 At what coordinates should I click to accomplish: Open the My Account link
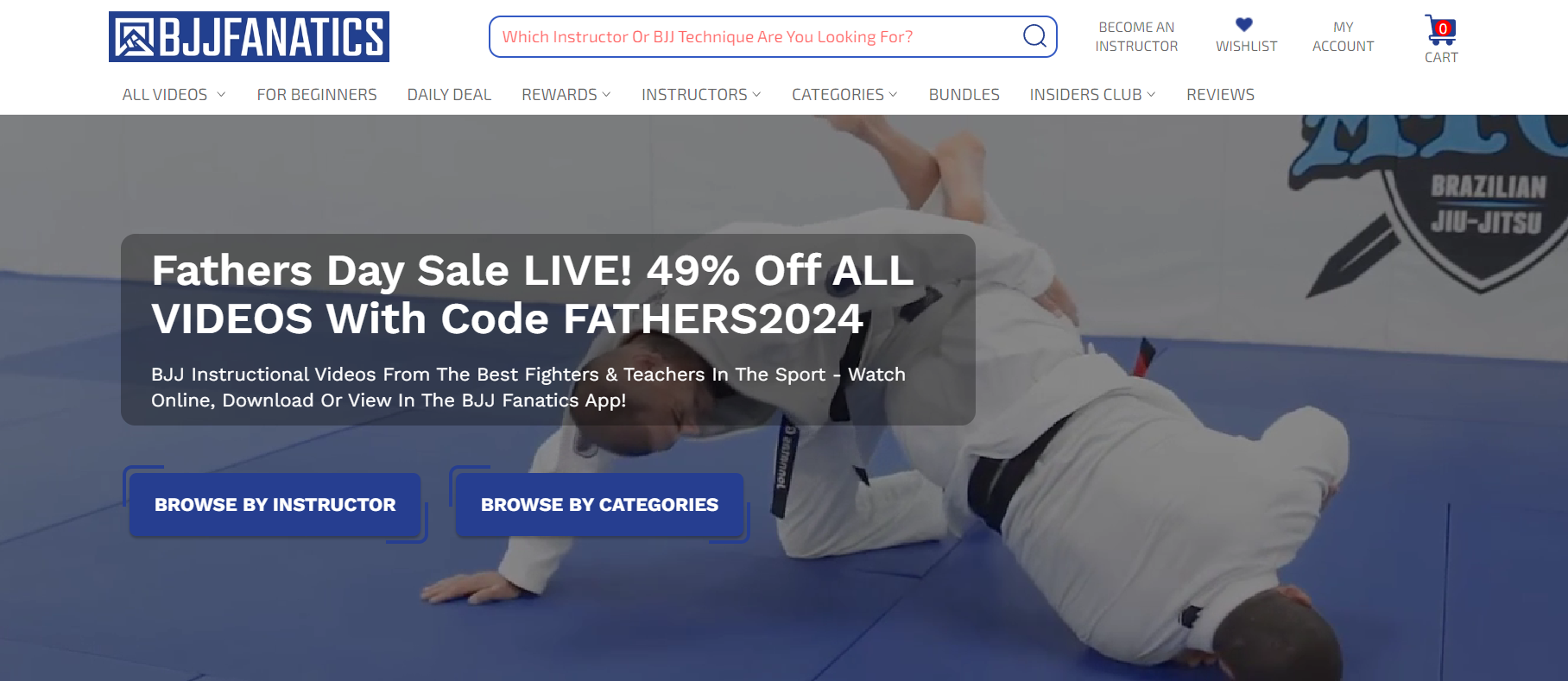click(1343, 37)
